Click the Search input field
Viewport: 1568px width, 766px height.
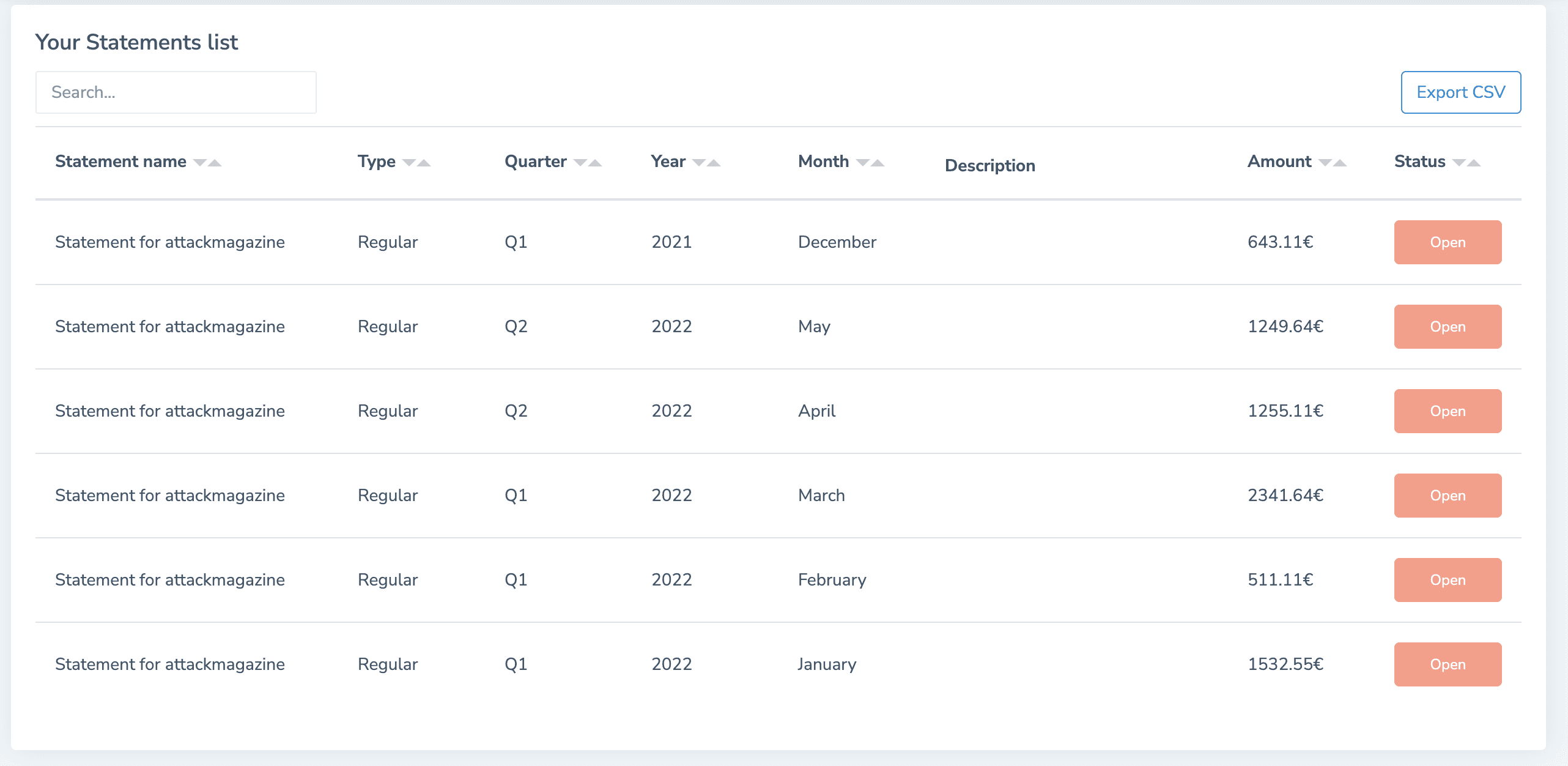pos(176,92)
